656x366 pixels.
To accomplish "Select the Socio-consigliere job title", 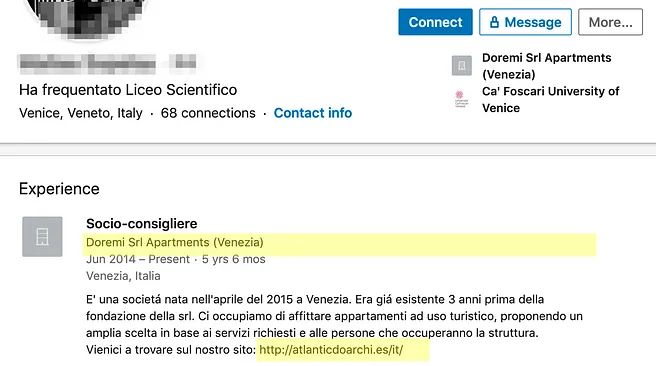I will 141,224.
